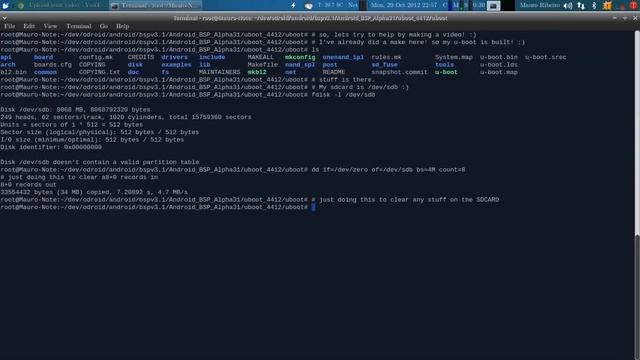Click 'COPYING.txt' file name
The height and width of the screenshot is (360, 640).
(x=100, y=72)
